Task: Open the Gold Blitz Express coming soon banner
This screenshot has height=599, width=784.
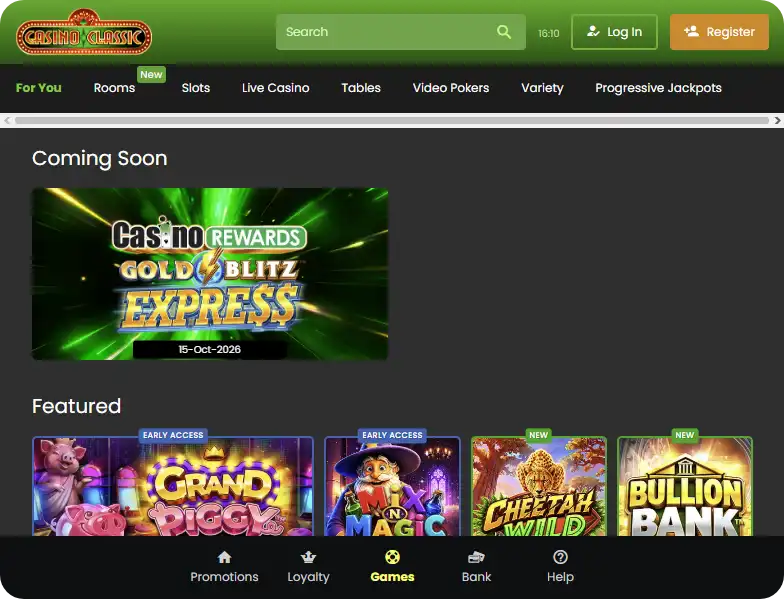Action: (x=210, y=274)
